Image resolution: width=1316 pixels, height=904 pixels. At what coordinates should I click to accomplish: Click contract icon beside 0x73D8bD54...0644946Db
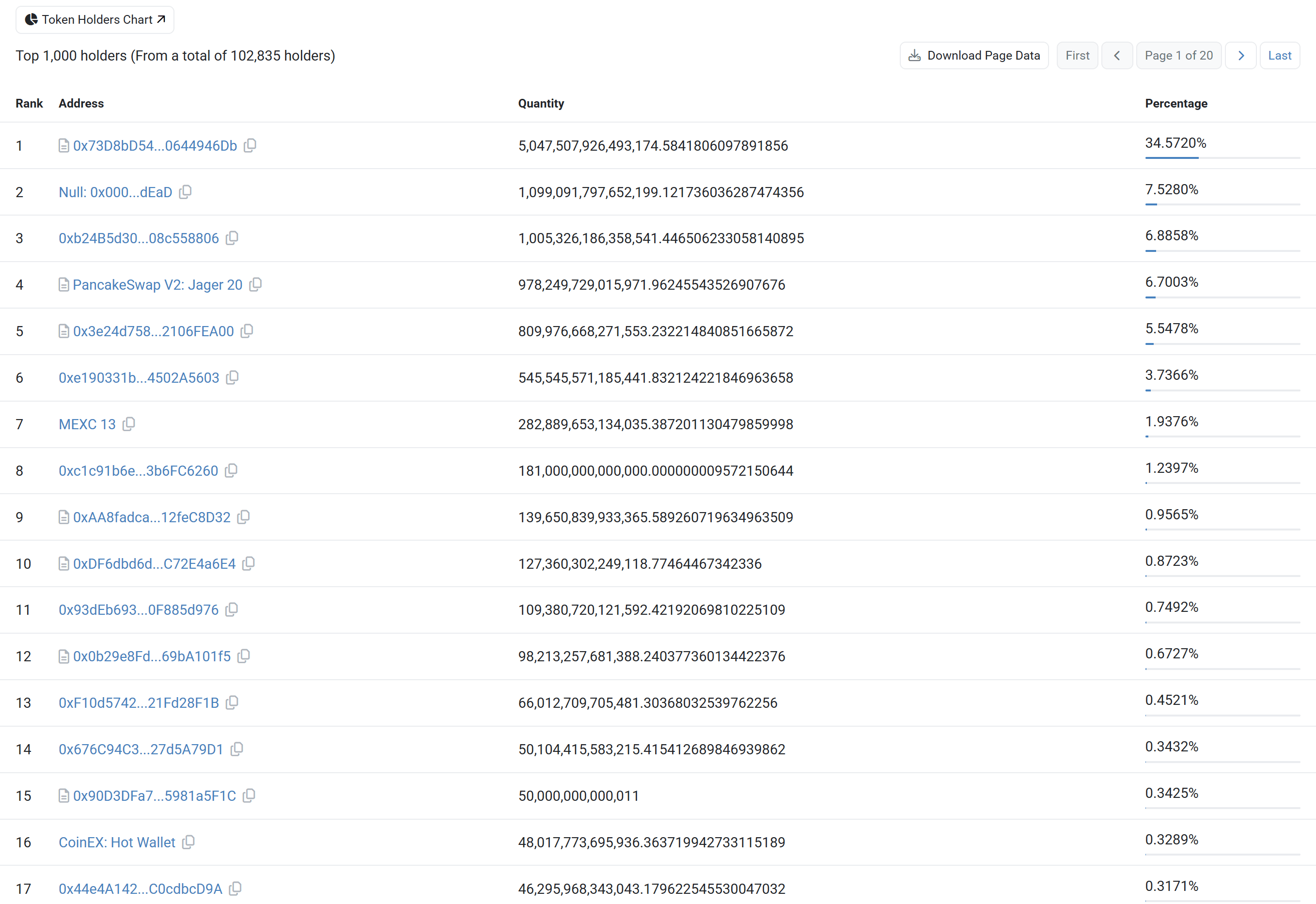pos(64,145)
